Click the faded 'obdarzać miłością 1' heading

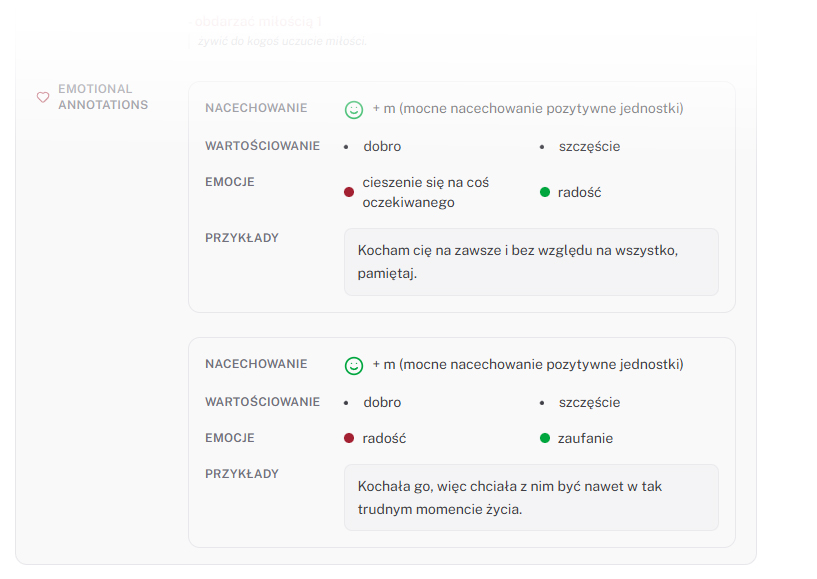[258, 21]
